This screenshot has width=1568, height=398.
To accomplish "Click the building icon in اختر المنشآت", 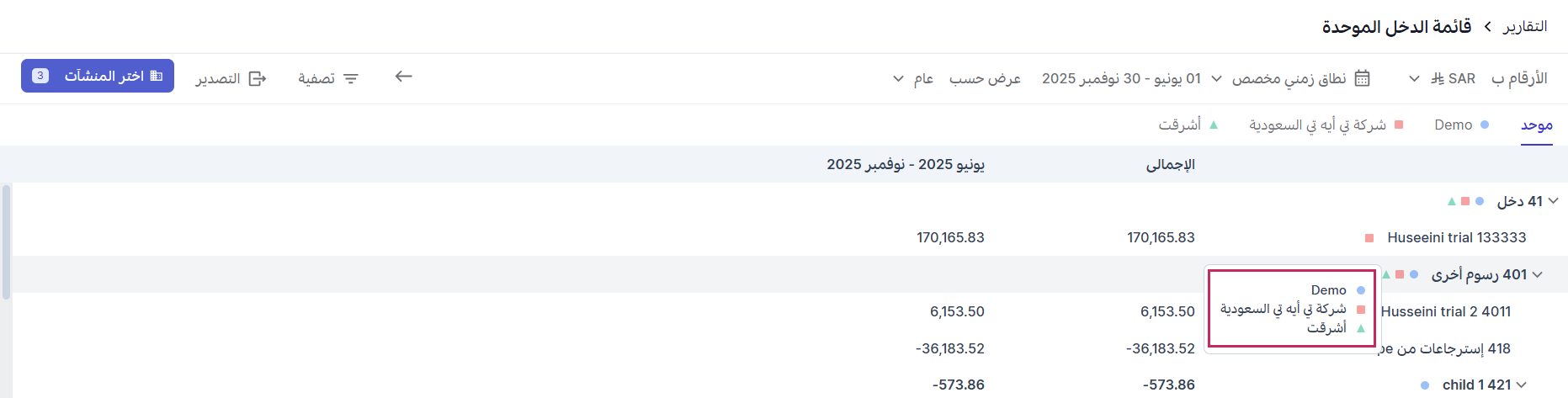I will click(157, 76).
